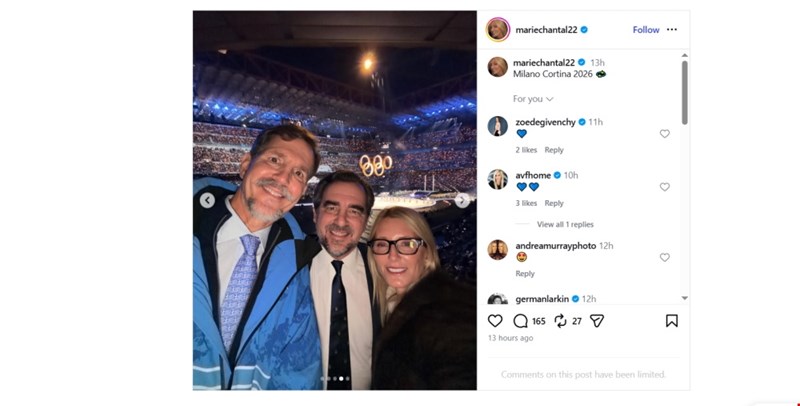This screenshot has height=406, width=800.
Task: Click andreamurrayphoto's avatar
Action: [497, 249]
